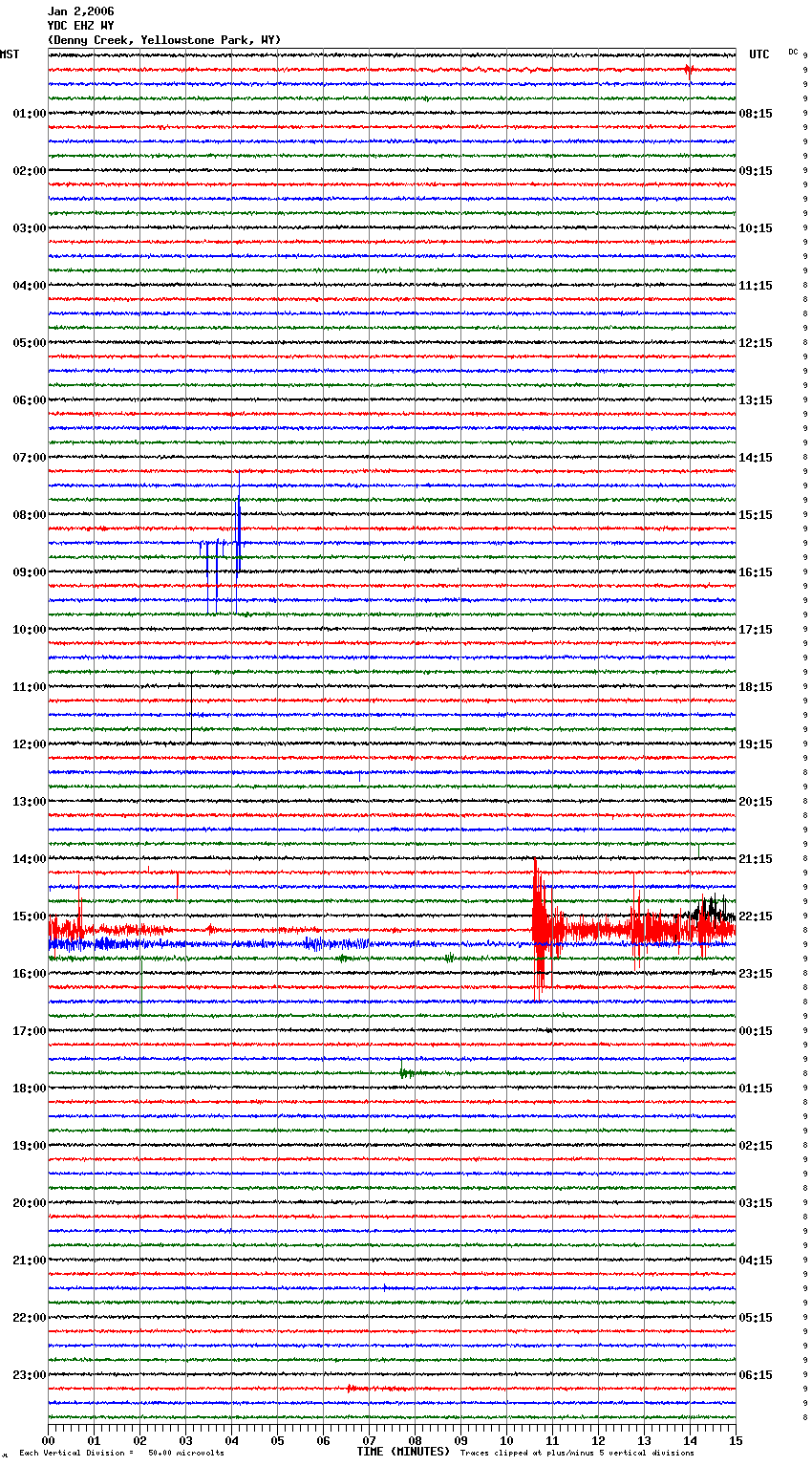The width and height of the screenshot is (812, 1466).
Task: Click the '12' minute tick label
Action: 598,1440
